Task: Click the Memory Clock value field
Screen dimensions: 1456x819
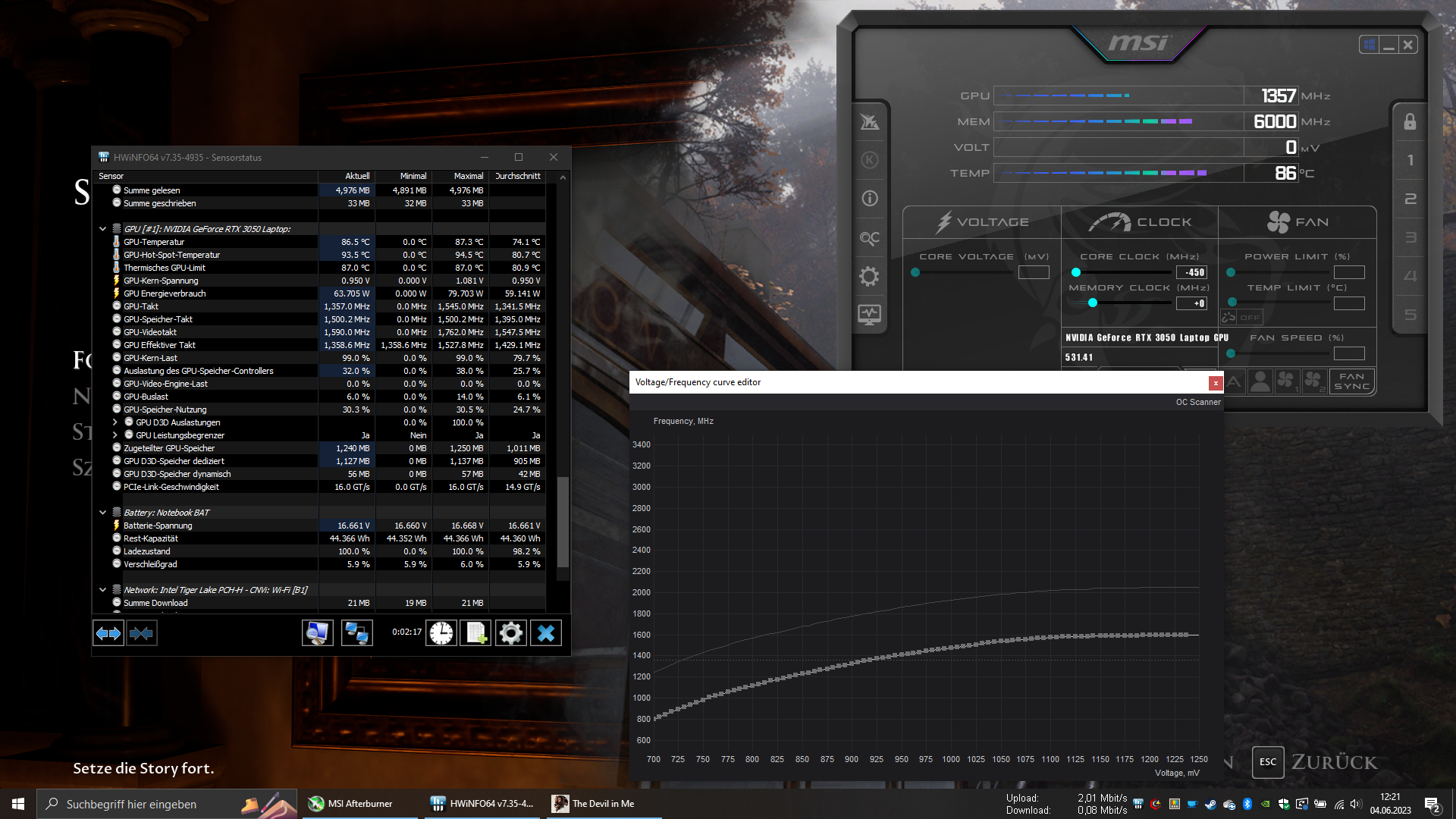Action: click(1191, 303)
